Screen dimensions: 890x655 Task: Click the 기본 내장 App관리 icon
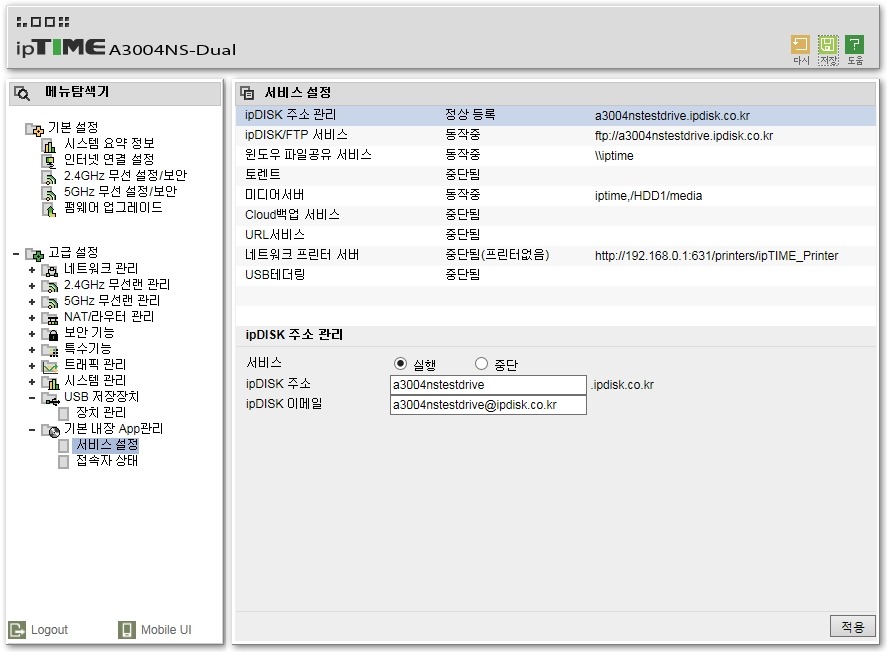[51, 431]
